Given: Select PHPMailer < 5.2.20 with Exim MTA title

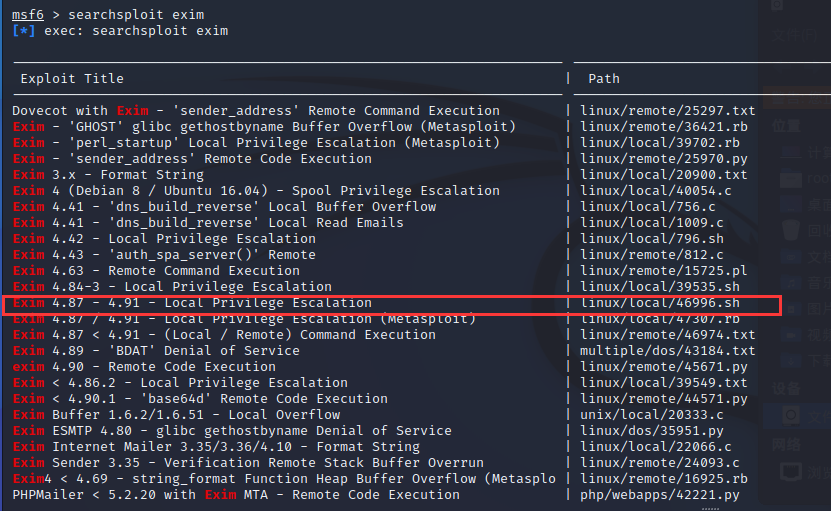Looking at the screenshot, I should pos(236,495).
